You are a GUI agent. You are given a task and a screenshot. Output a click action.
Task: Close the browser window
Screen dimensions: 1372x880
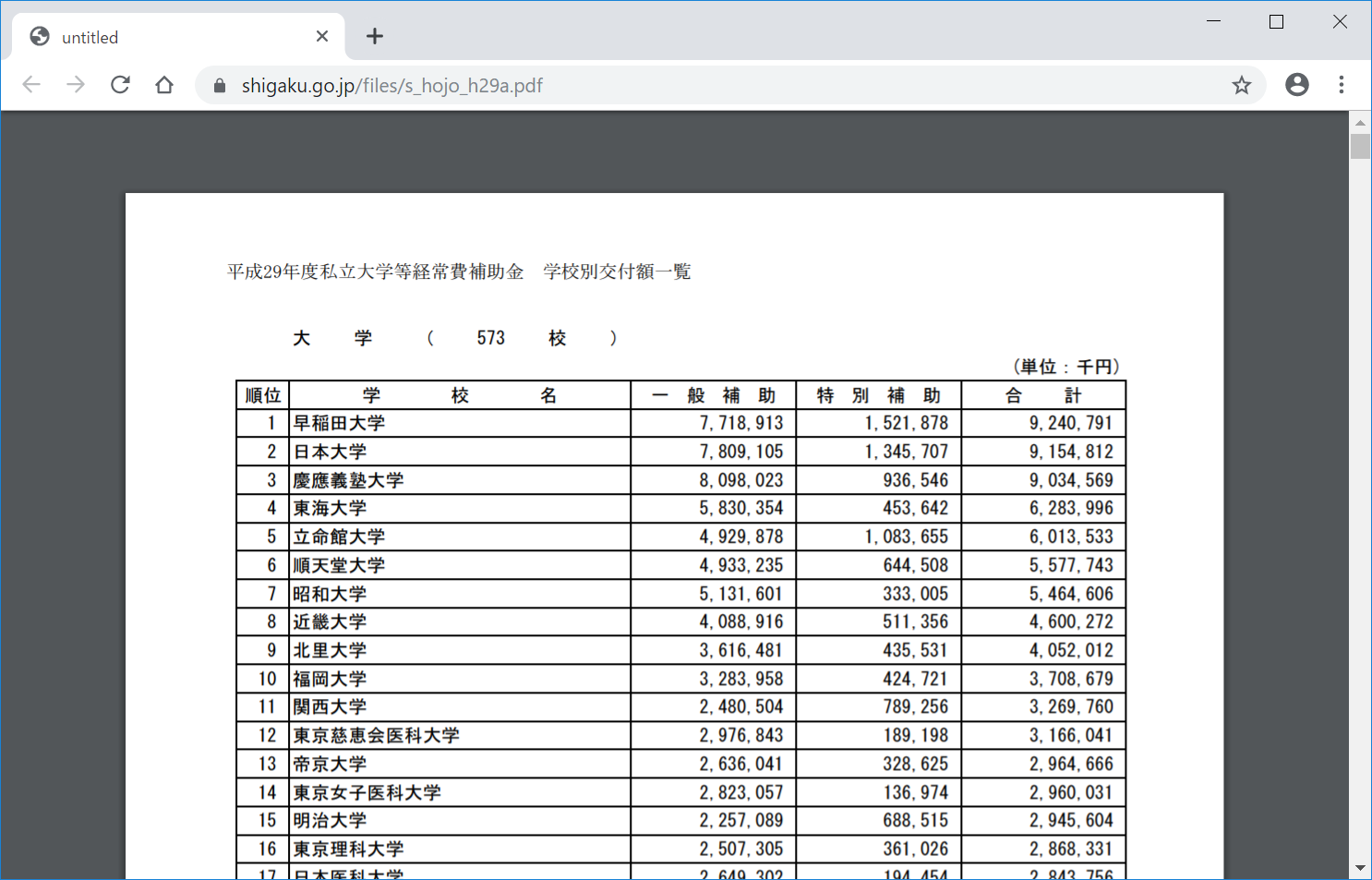[1340, 21]
